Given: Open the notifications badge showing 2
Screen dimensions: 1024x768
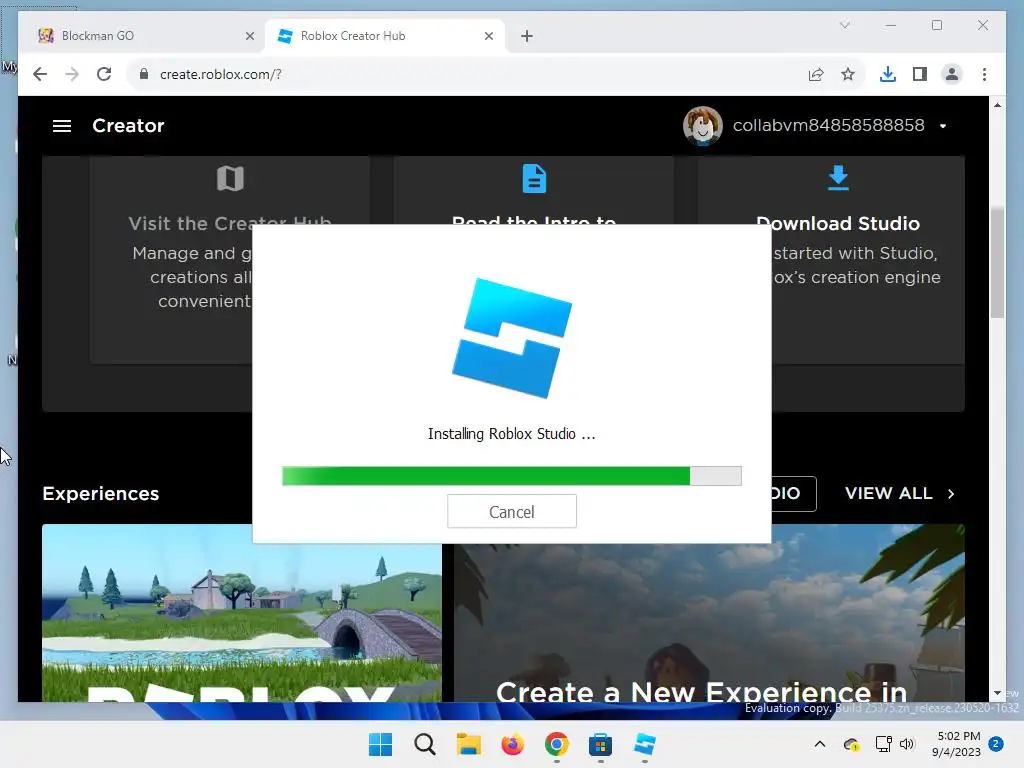Looking at the screenshot, I should pos(996,744).
